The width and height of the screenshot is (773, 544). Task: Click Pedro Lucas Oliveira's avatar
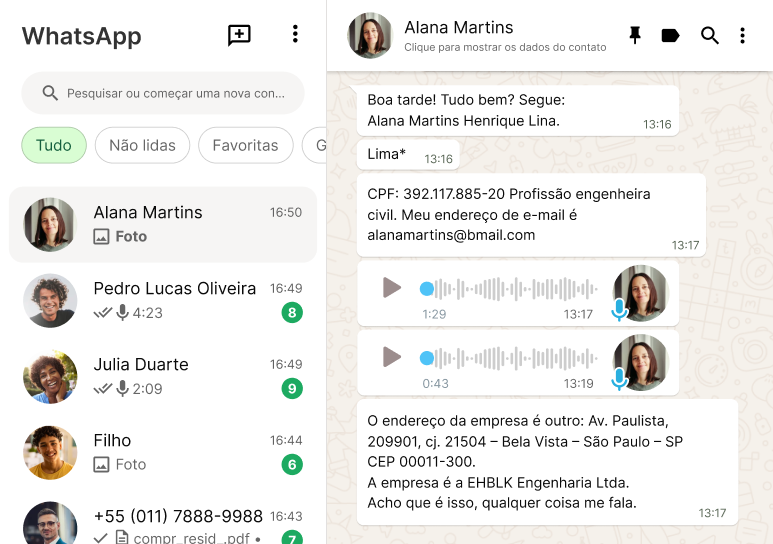[x=50, y=300]
